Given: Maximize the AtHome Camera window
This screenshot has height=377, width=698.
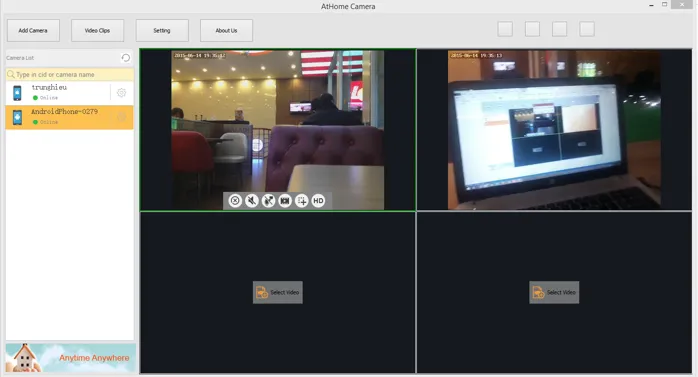Looking at the screenshot, I should pos(665,4).
